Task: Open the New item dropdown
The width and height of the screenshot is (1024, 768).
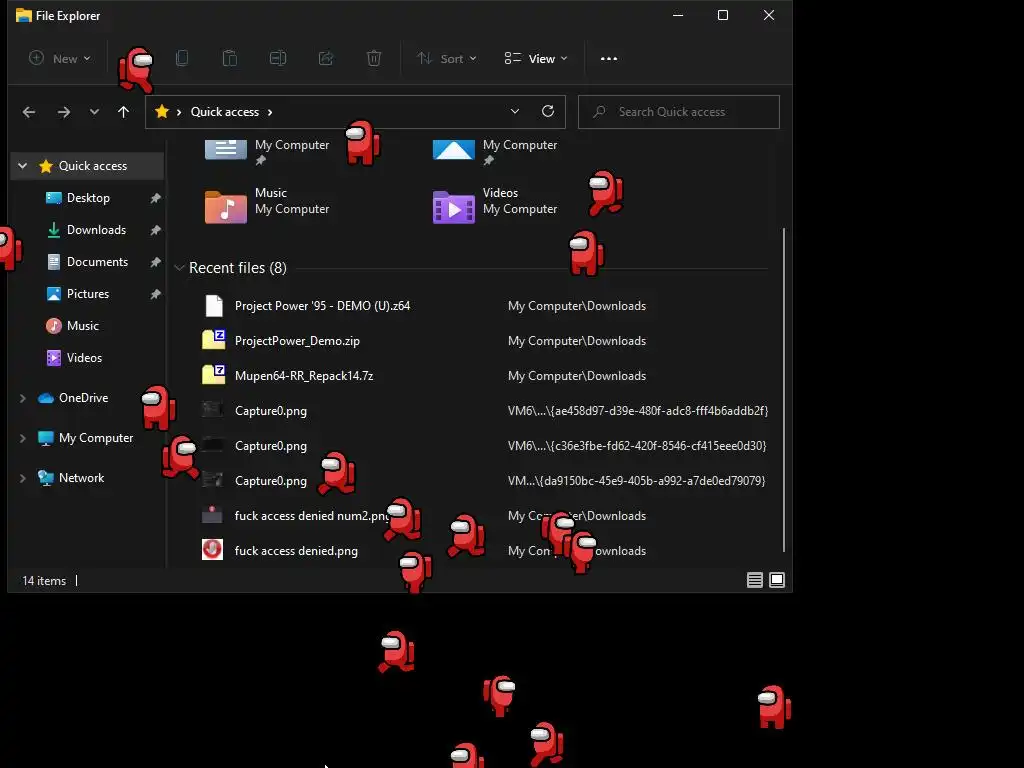Action: (59, 59)
